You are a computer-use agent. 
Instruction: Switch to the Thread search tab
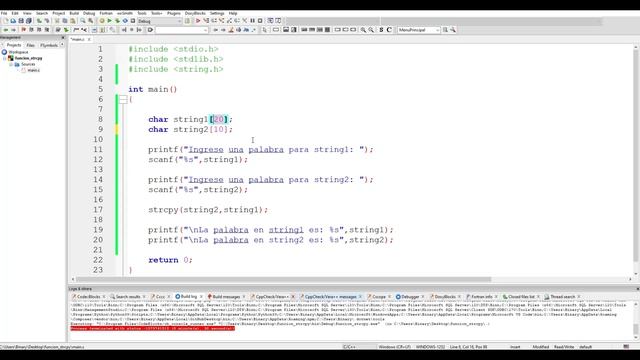(562, 297)
